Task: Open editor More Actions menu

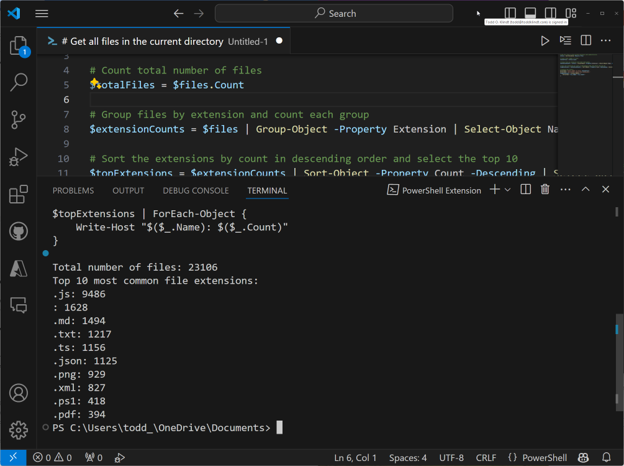Action: 606,41
